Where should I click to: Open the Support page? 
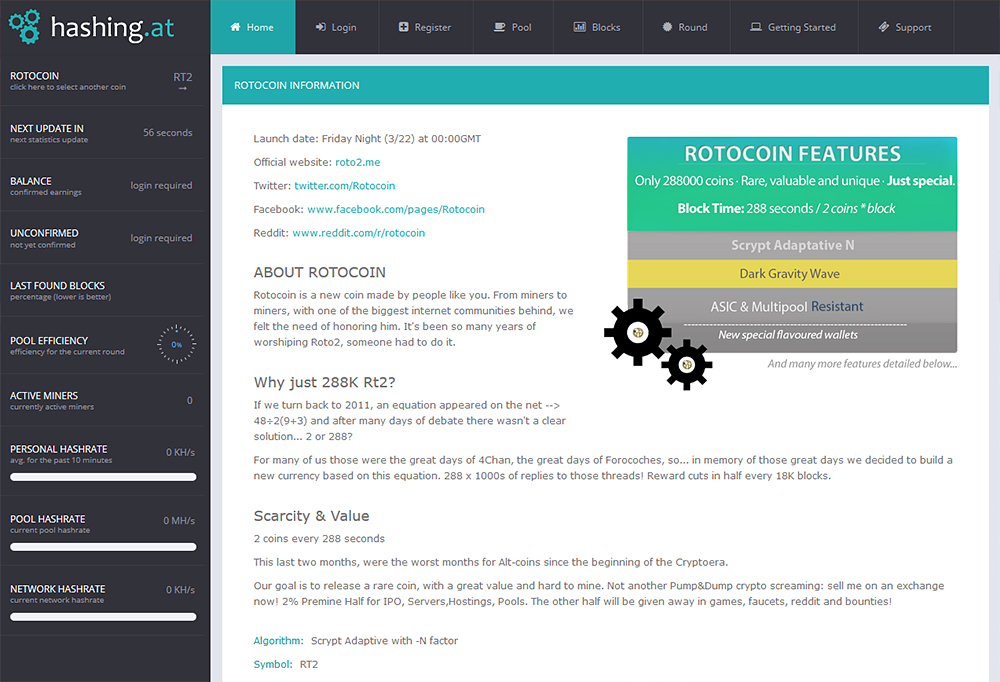click(906, 27)
